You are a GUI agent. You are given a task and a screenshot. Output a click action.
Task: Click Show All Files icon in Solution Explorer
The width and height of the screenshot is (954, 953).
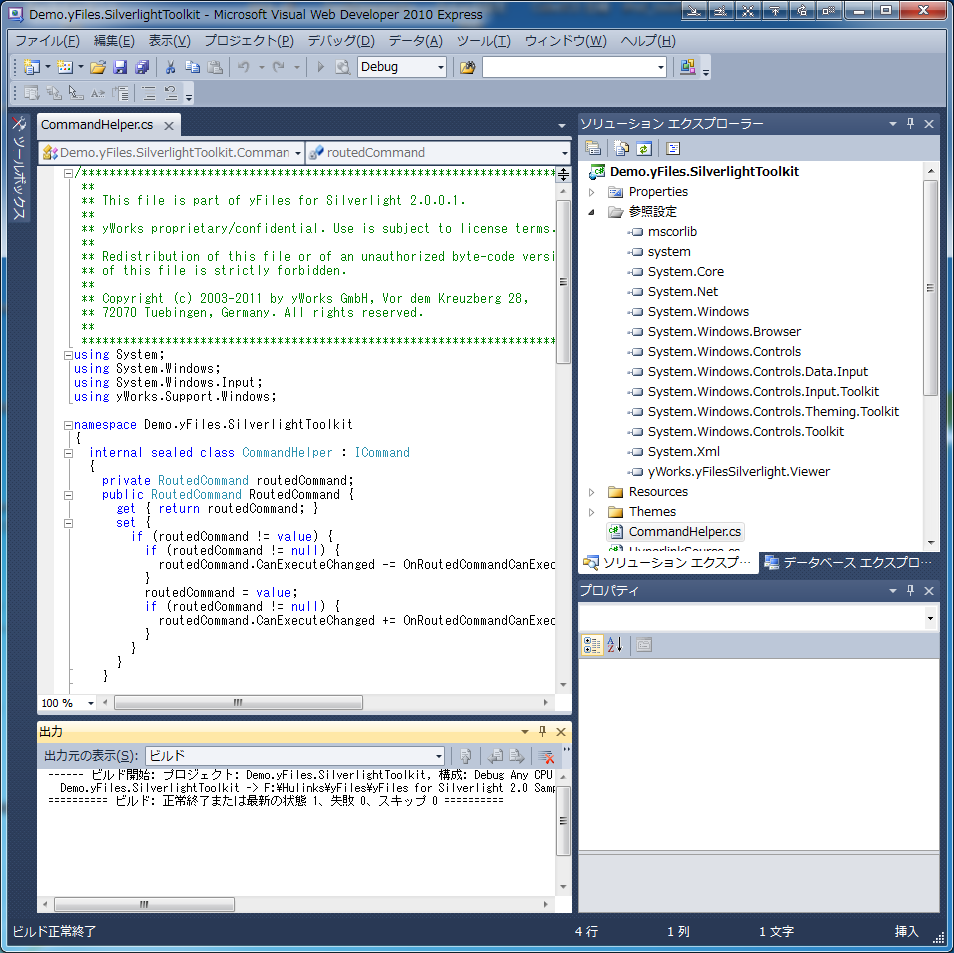click(x=621, y=148)
